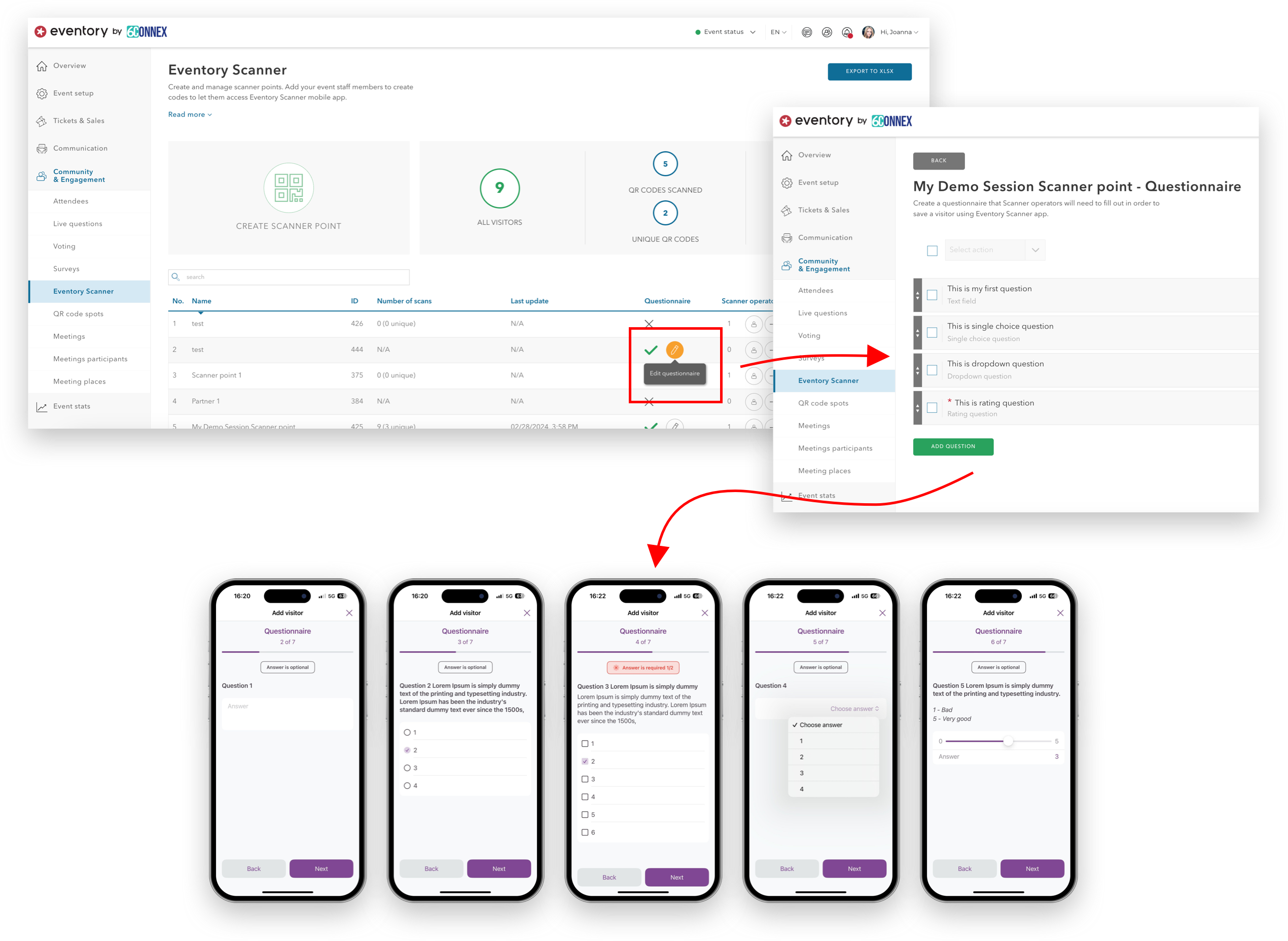Click the Overview sidebar icon
Image resolution: width=1288 pixels, height=941 pixels.
42,65
